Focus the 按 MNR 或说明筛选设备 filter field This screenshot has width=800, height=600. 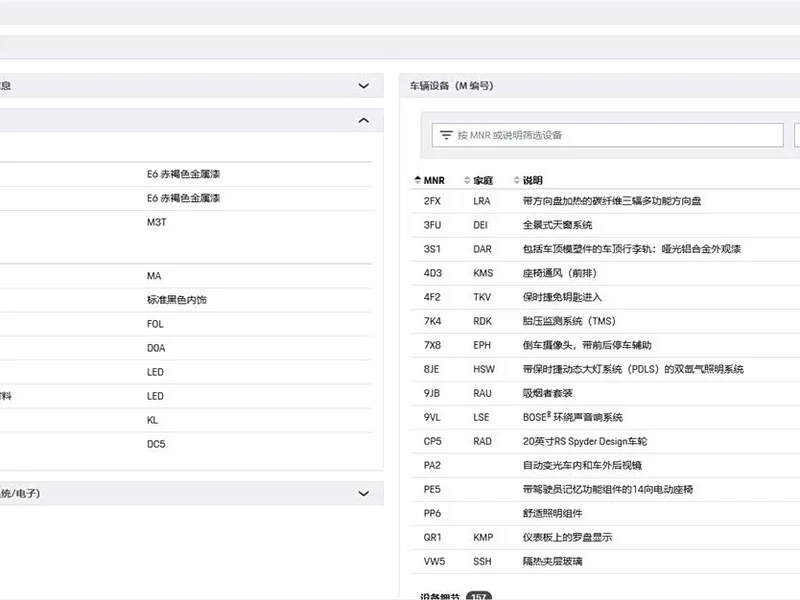[607, 135]
